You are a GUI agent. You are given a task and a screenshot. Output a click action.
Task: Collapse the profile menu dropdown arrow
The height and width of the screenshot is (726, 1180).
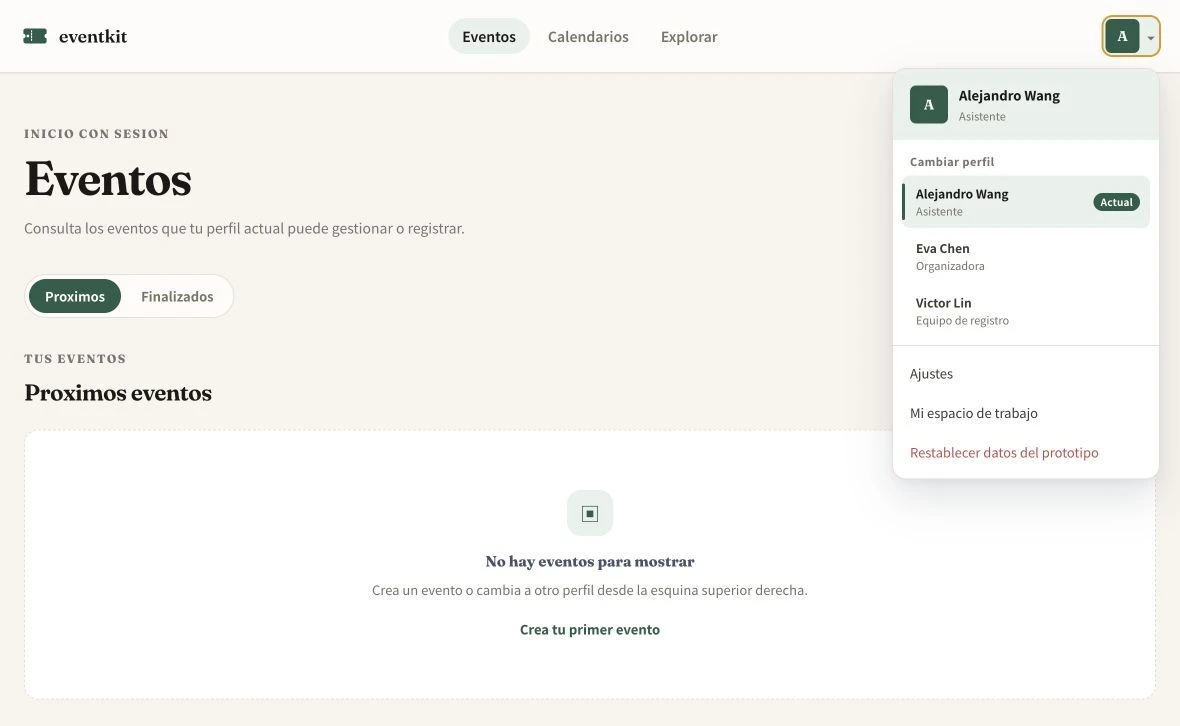click(1151, 38)
